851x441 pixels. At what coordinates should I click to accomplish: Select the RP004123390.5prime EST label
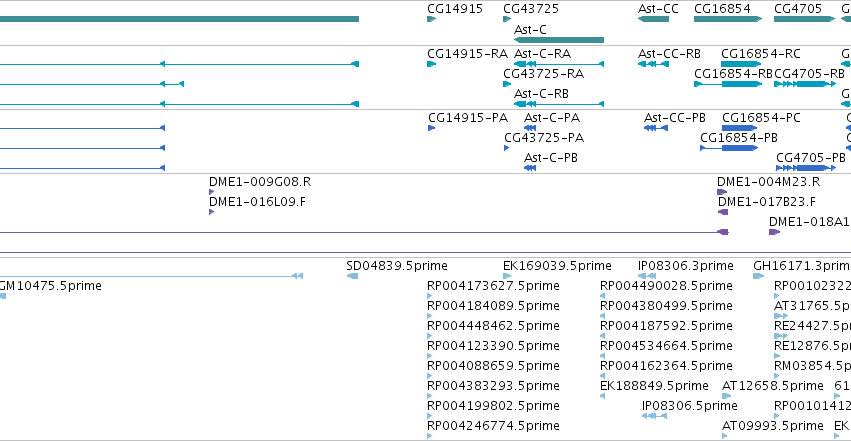[493, 346]
